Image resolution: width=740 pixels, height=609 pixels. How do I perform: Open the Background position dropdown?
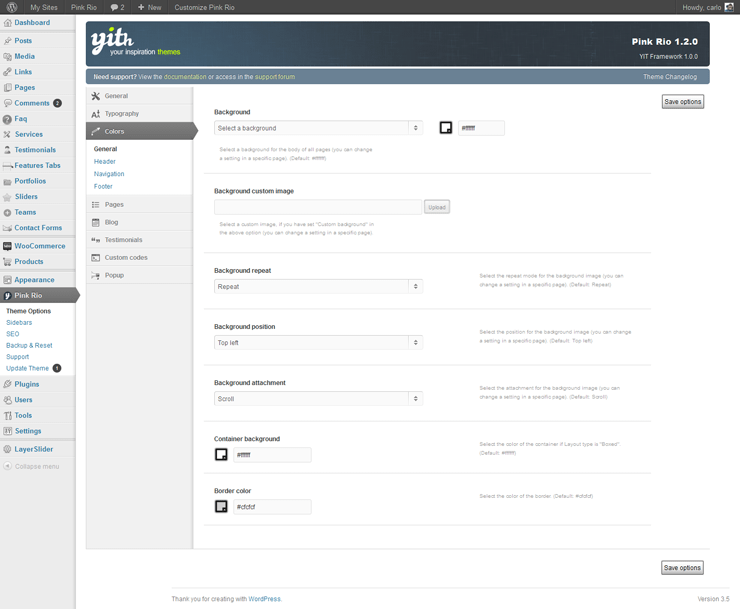318,342
